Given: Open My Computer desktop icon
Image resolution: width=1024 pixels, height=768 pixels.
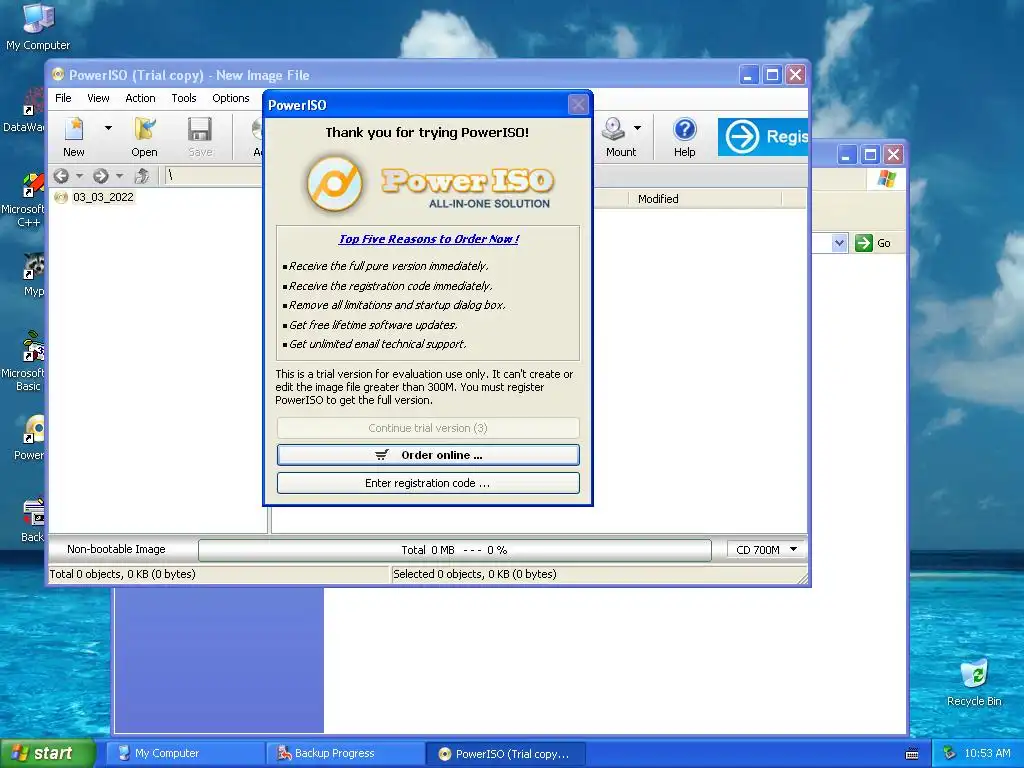Looking at the screenshot, I should point(38,26).
